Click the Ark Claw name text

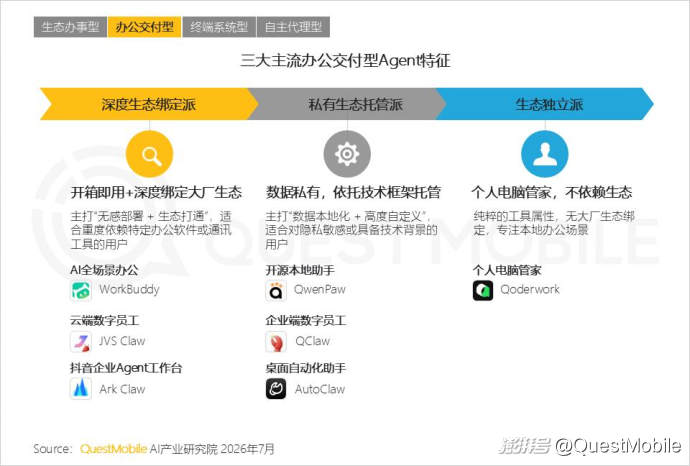click(x=122, y=389)
